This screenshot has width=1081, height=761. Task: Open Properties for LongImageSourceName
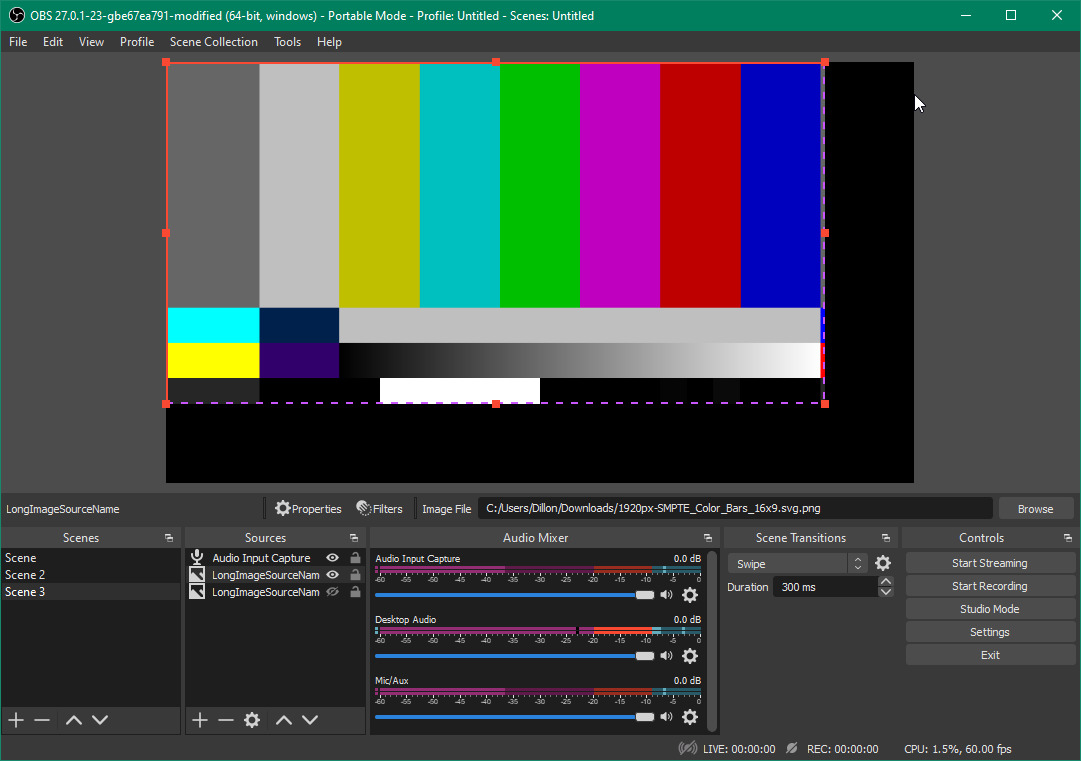(307, 508)
